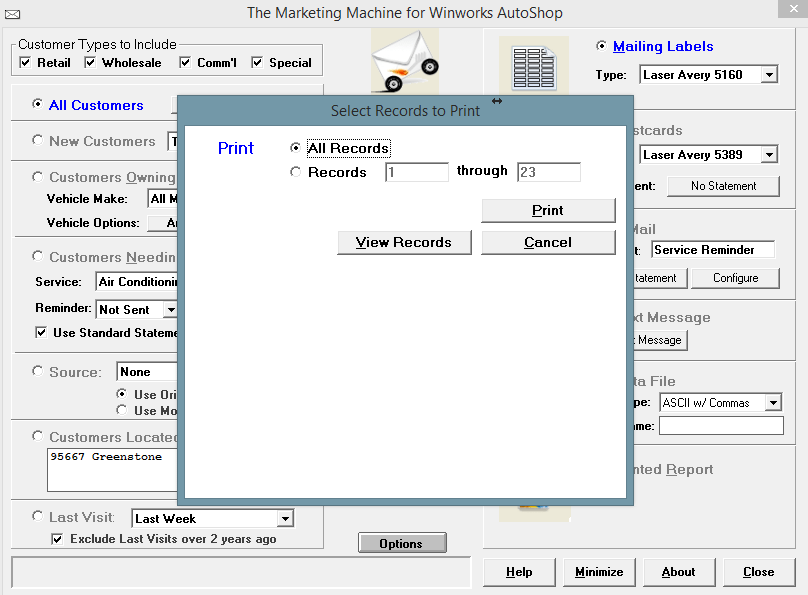808x595 pixels.
Task: Uncheck the Wholesale customer type checkbox
Action: 91,63
